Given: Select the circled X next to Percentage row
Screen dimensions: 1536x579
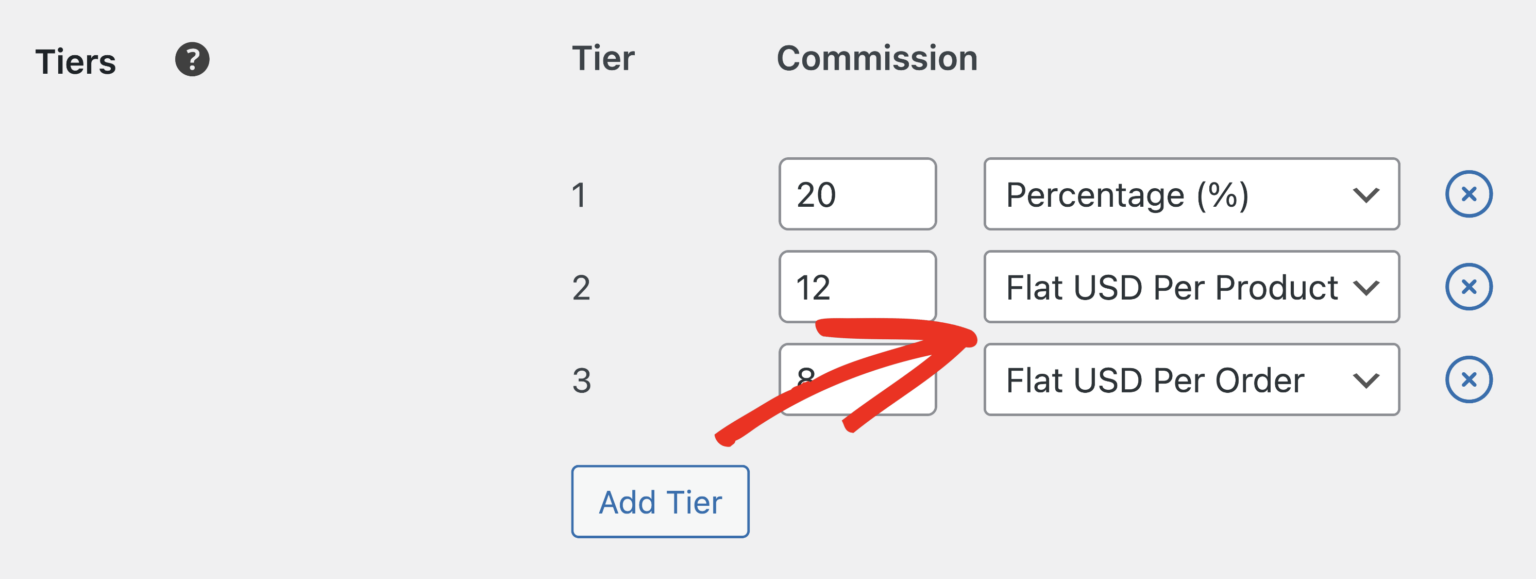Looking at the screenshot, I should pos(1468,194).
